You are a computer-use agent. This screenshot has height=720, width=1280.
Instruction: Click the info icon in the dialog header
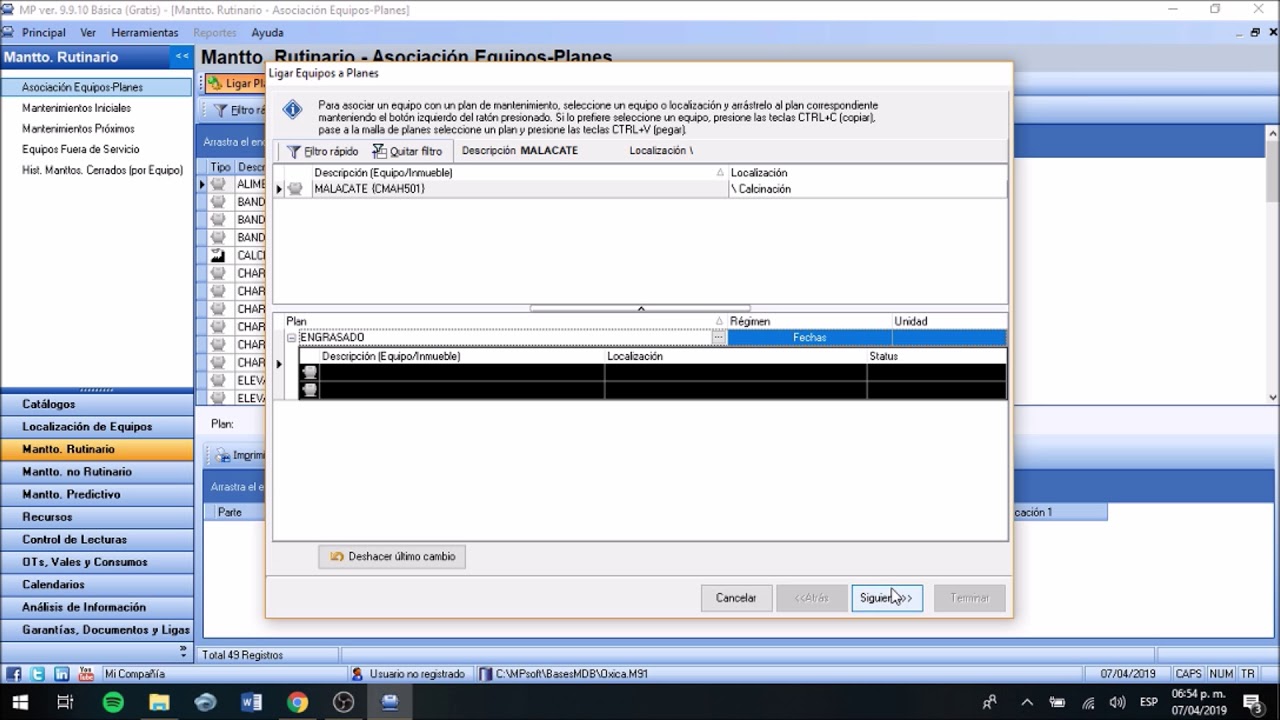click(292, 110)
